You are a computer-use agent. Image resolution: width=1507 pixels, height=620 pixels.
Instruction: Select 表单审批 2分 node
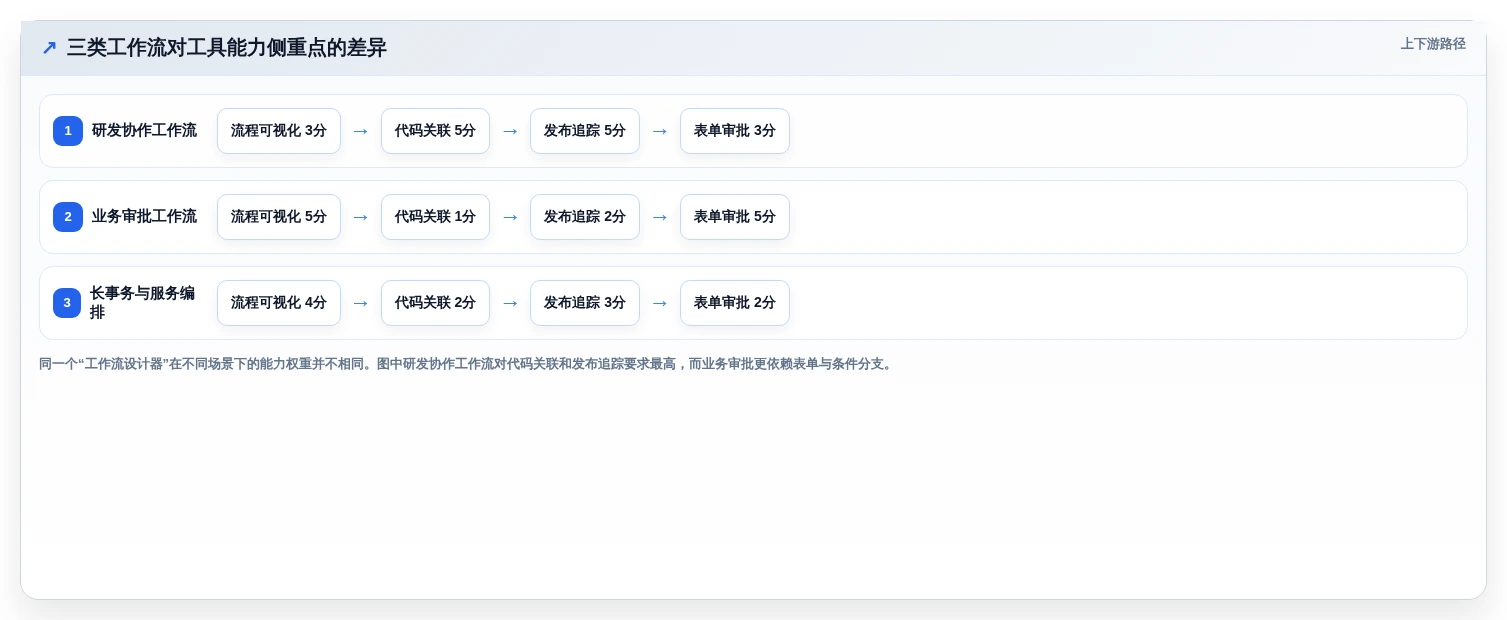(x=735, y=303)
